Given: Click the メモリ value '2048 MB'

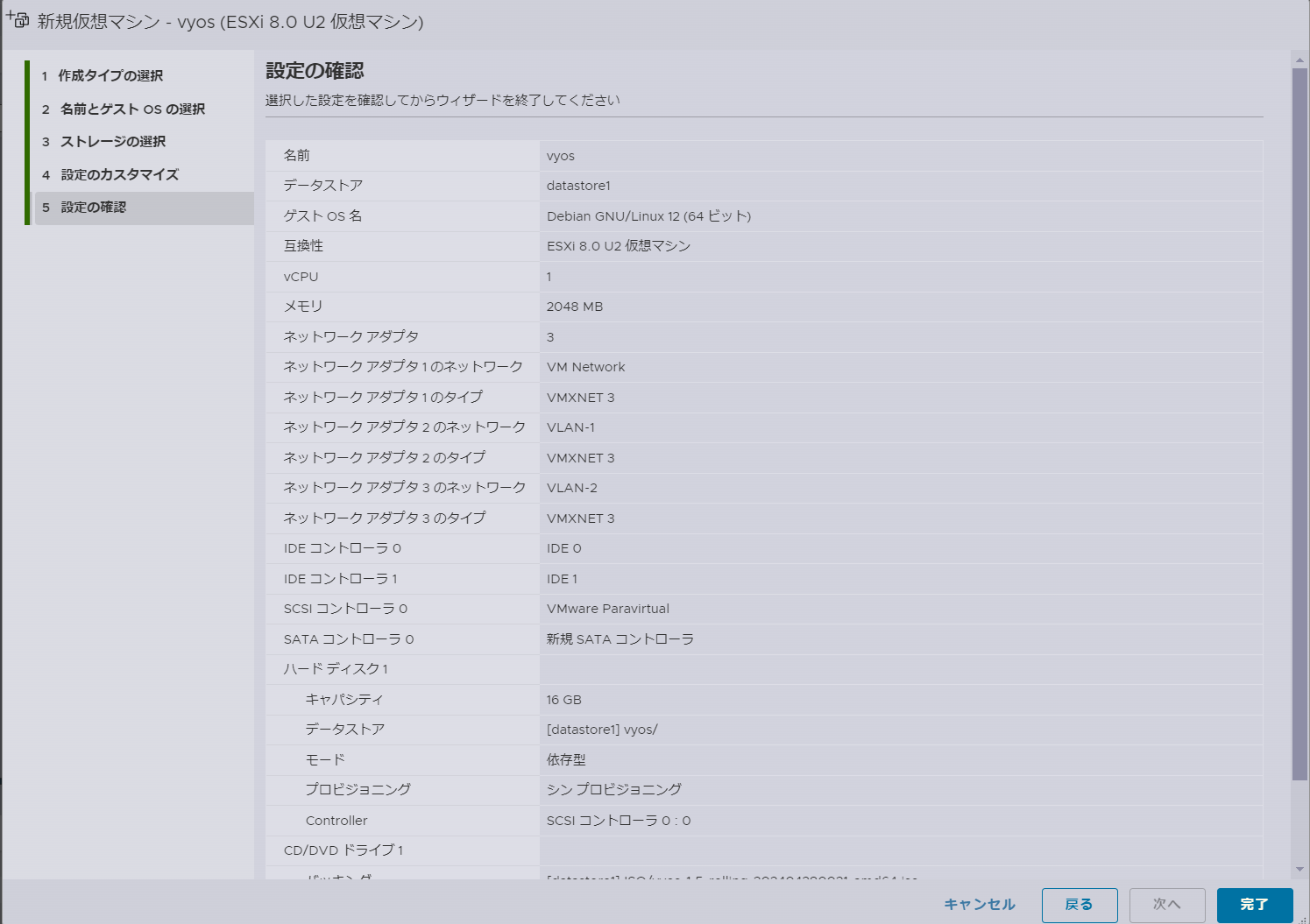Looking at the screenshot, I should (x=575, y=307).
